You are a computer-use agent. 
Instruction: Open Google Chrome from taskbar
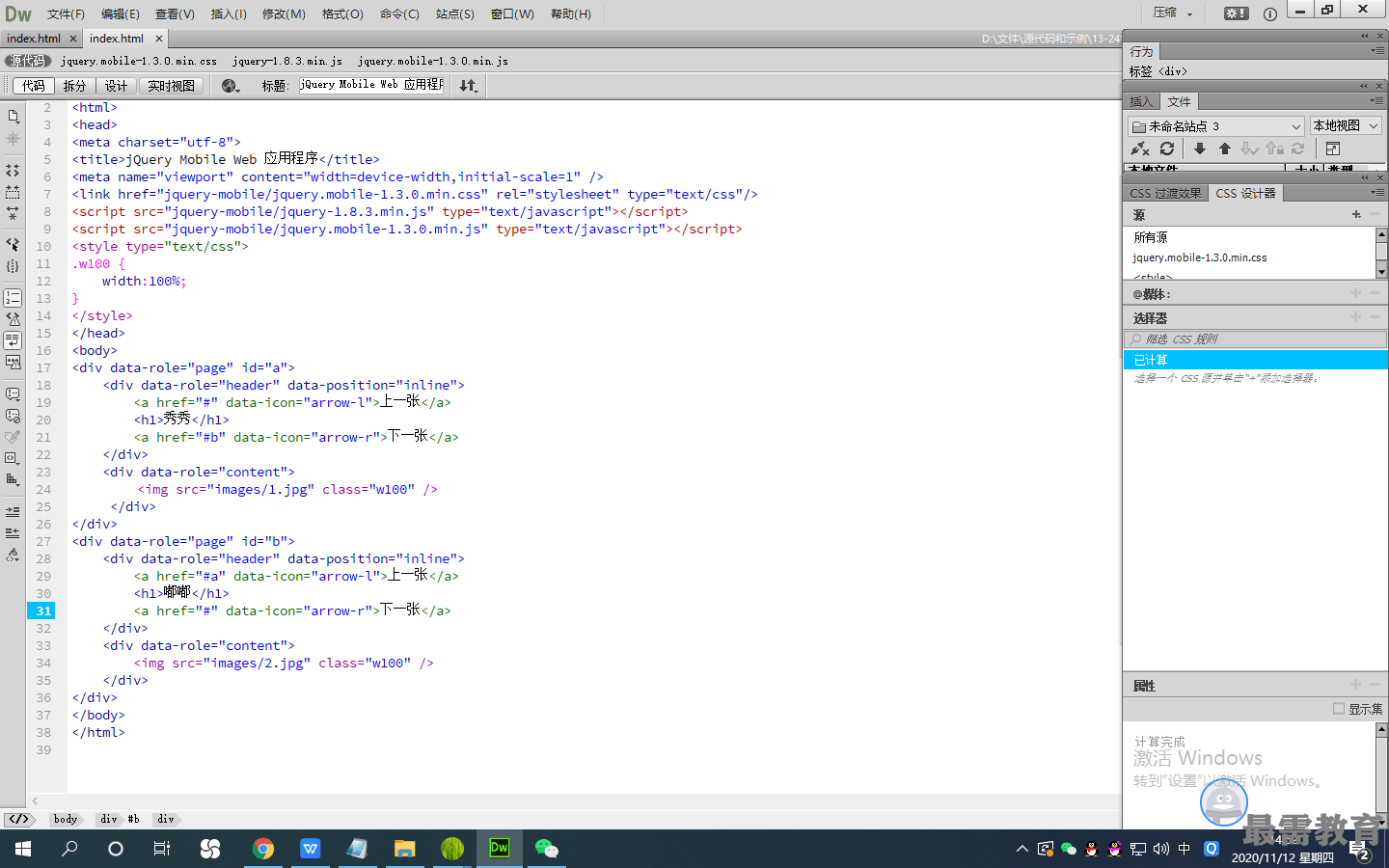[263, 849]
